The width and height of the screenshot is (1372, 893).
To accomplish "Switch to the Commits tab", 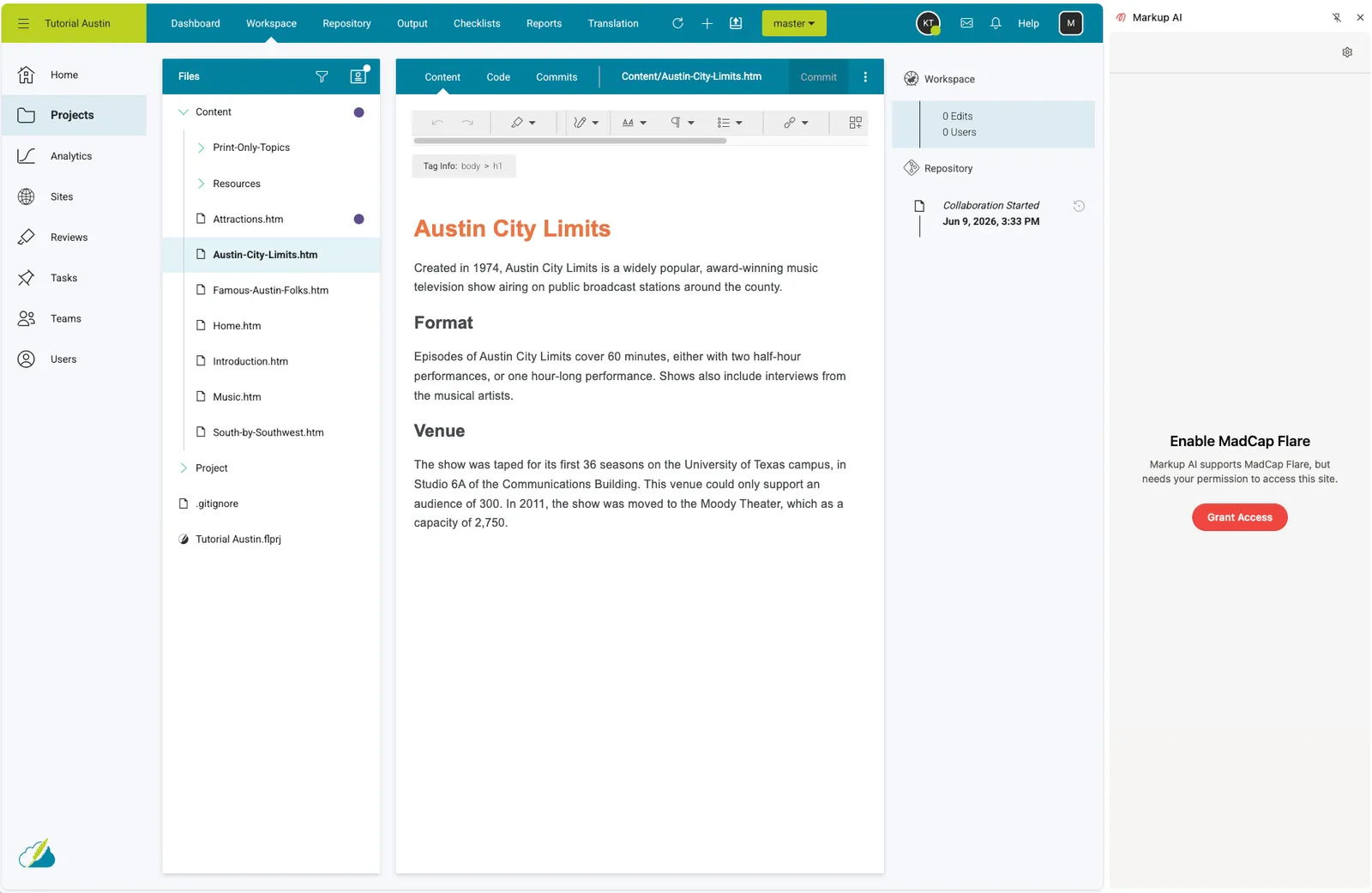I will [x=557, y=77].
